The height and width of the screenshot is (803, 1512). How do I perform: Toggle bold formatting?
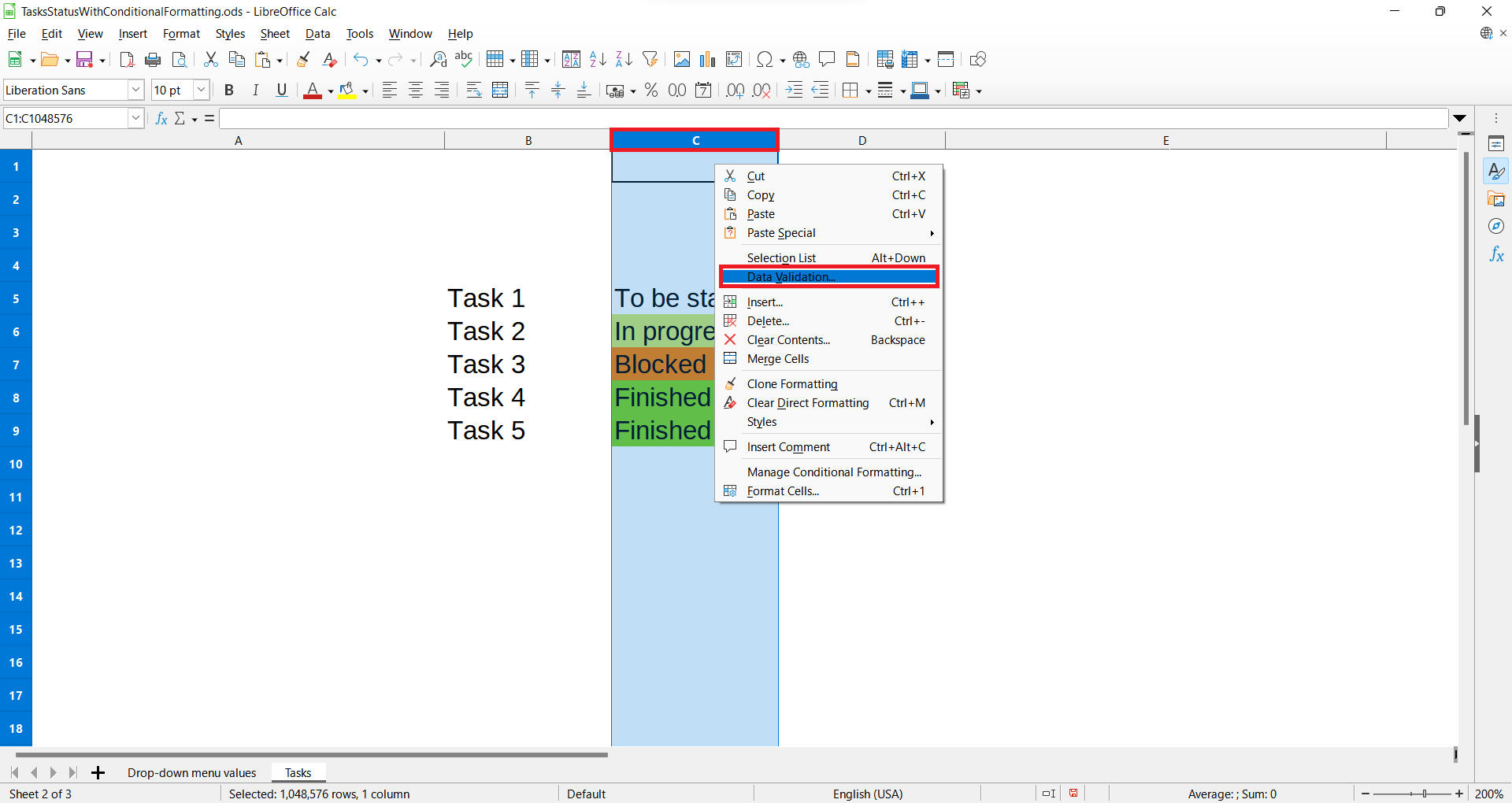[x=229, y=91]
